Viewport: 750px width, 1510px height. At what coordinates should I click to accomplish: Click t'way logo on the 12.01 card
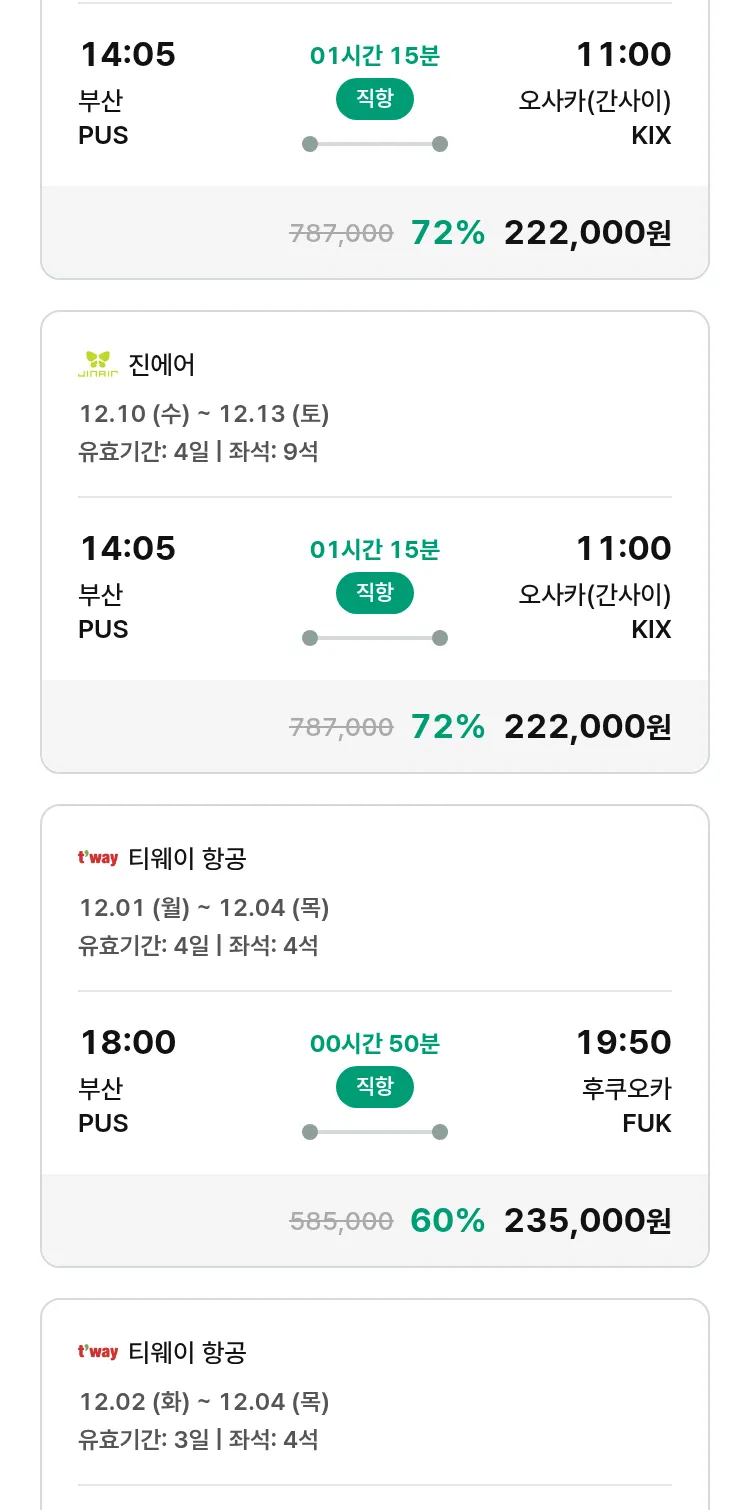click(98, 858)
